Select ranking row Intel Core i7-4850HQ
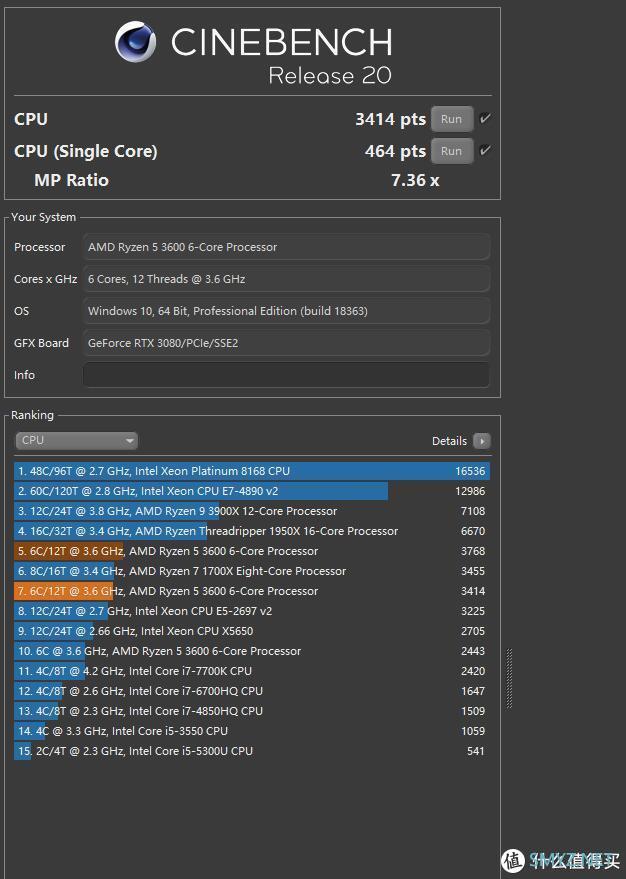The width and height of the screenshot is (626, 879). 252,711
